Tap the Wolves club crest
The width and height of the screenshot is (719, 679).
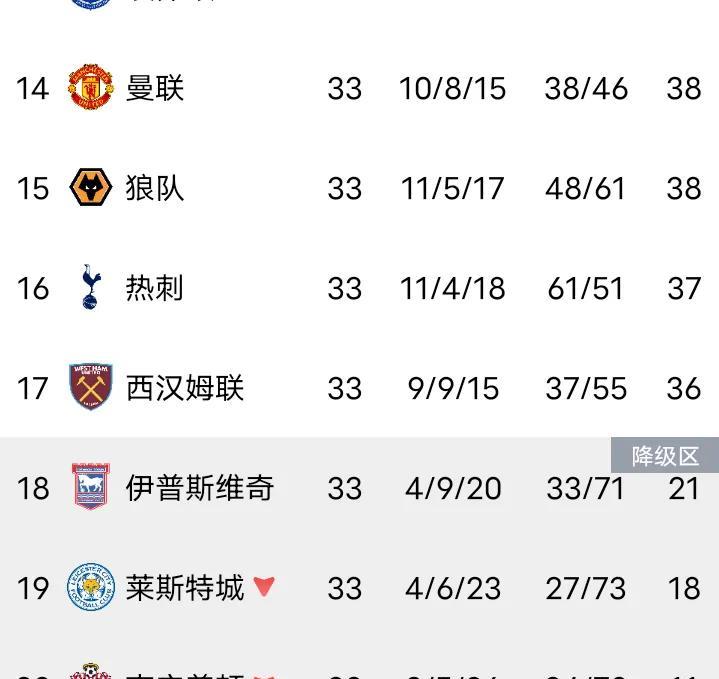[90, 187]
